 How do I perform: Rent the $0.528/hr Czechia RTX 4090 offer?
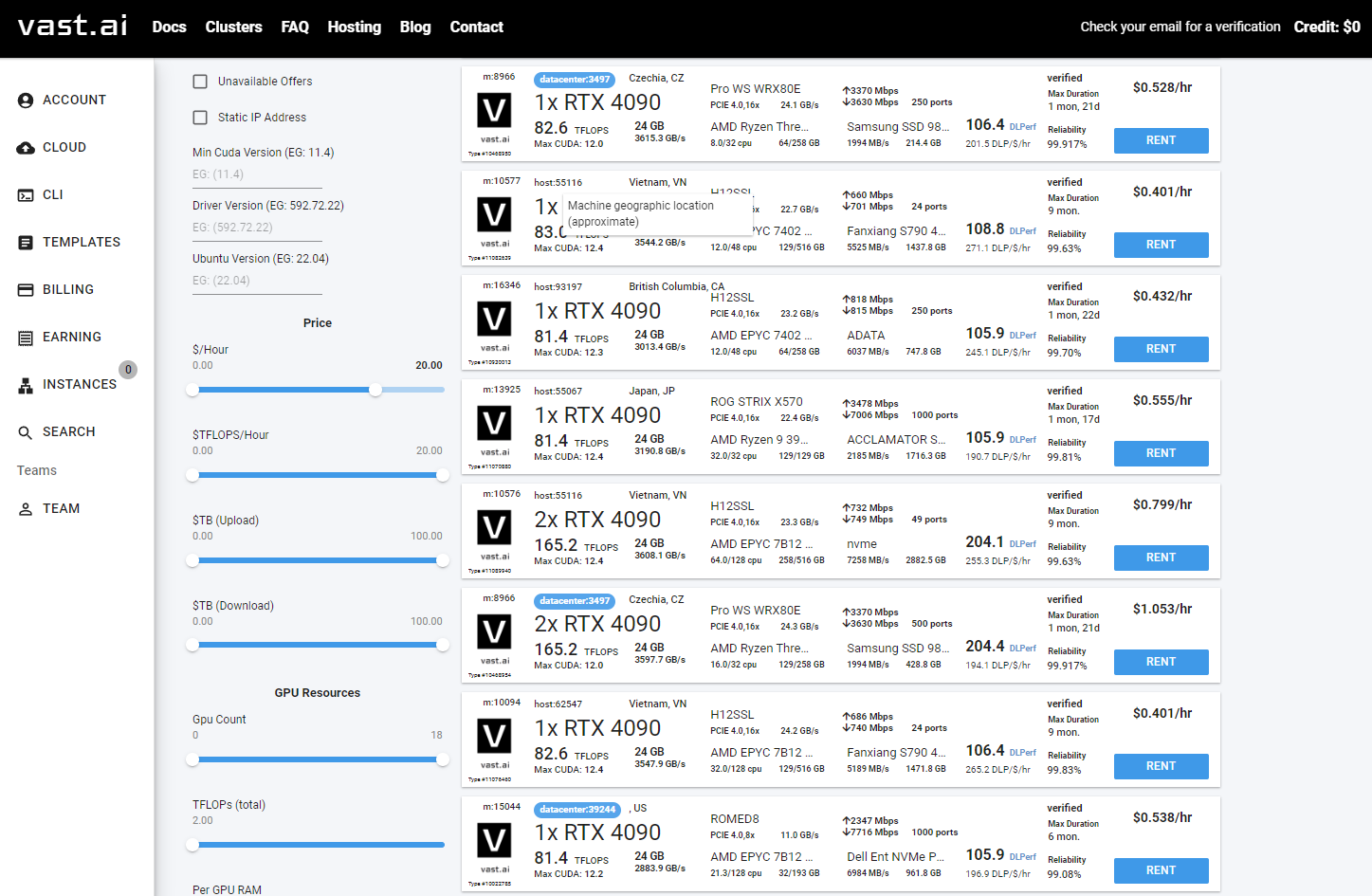tap(1161, 140)
